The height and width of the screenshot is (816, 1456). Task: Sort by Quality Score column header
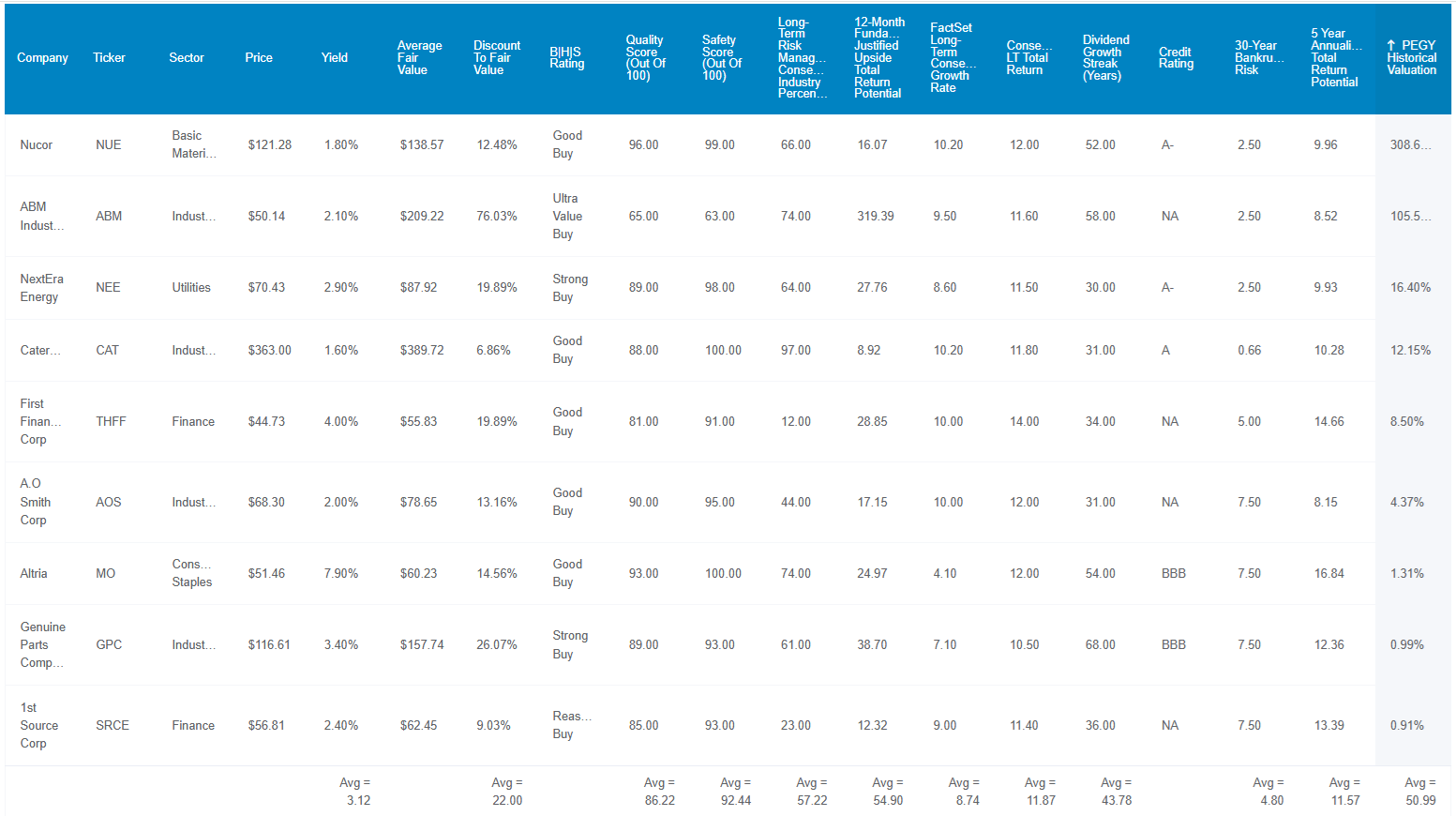[645, 58]
